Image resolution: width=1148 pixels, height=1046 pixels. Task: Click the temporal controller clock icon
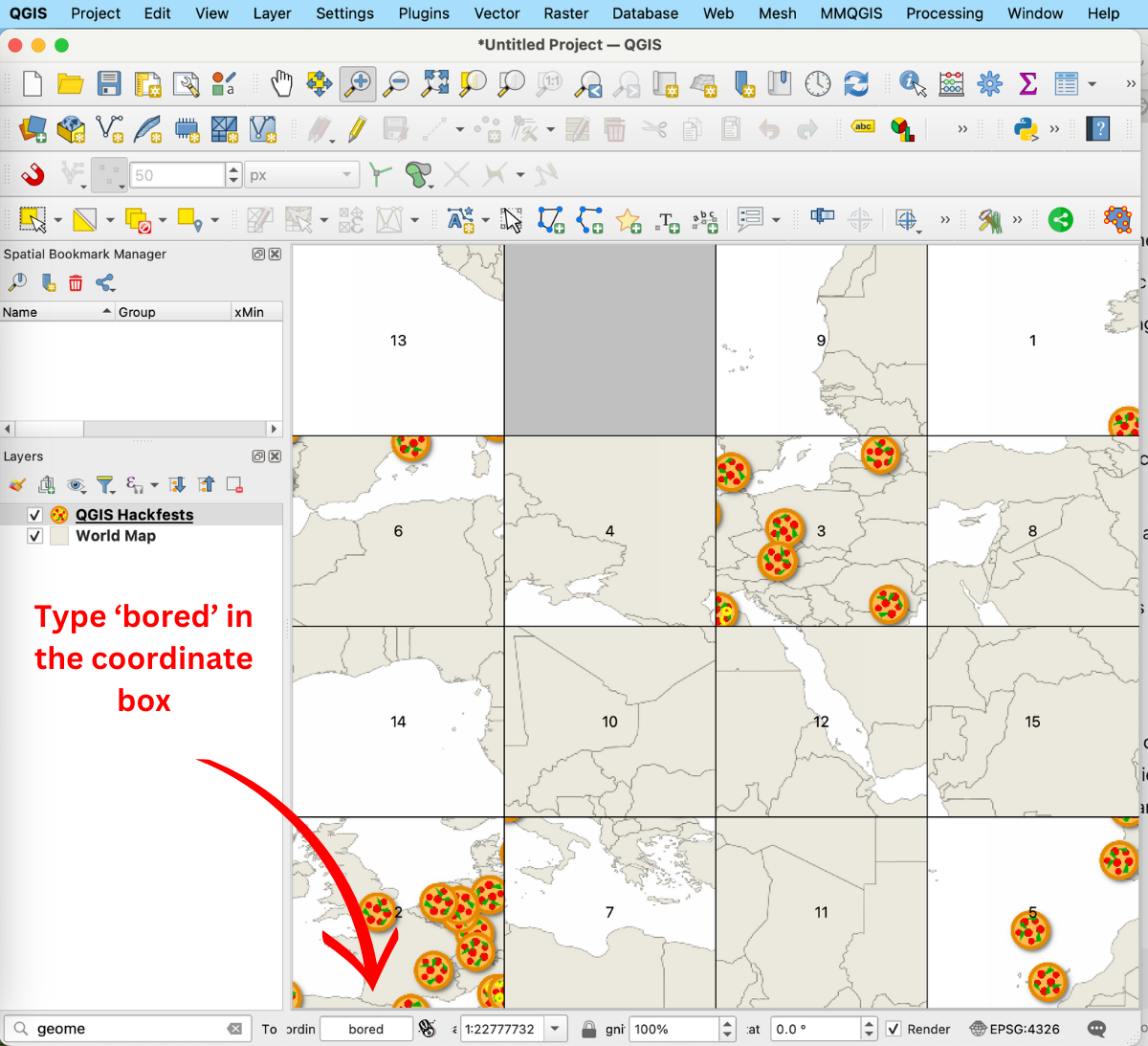(x=818, y=84)
